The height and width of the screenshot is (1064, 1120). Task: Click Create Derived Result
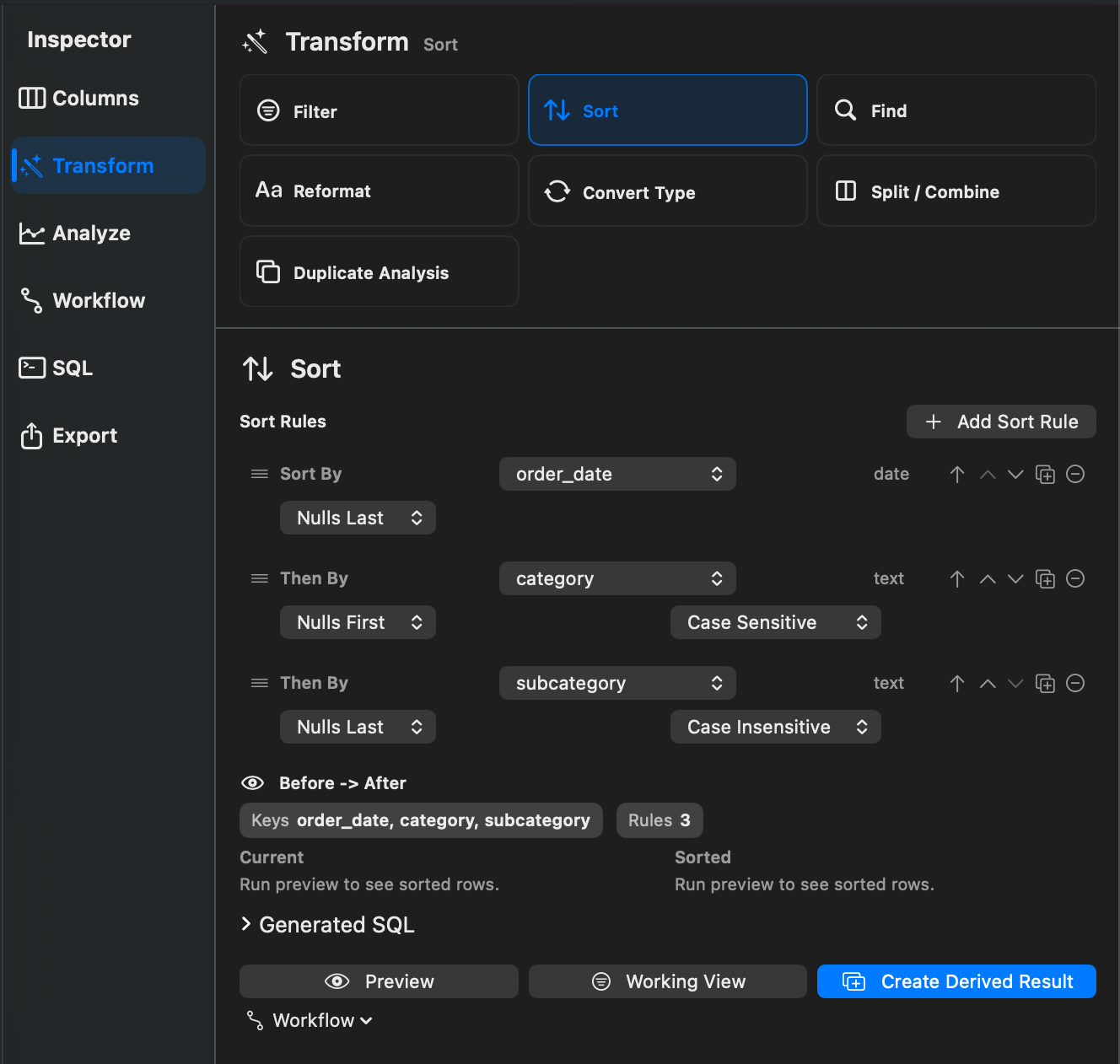(x=956, y=981)
